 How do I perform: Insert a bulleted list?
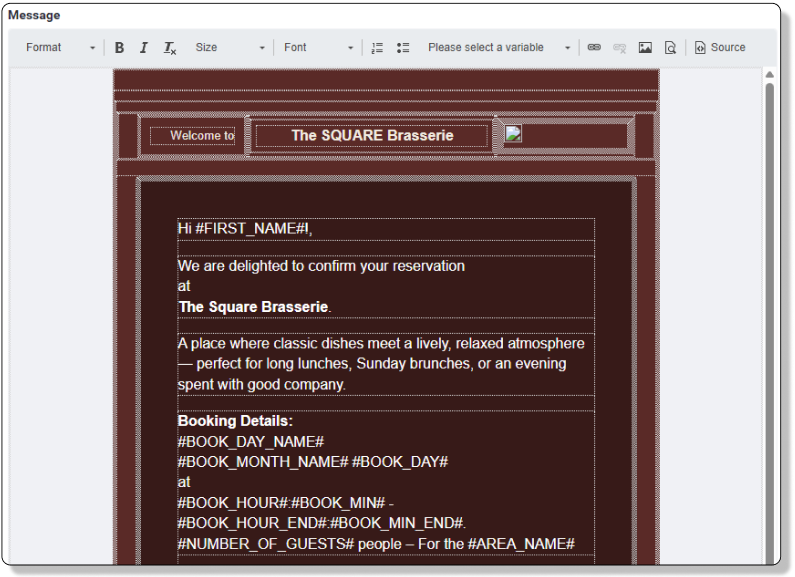pyautogui.click(x=402, y=48)
